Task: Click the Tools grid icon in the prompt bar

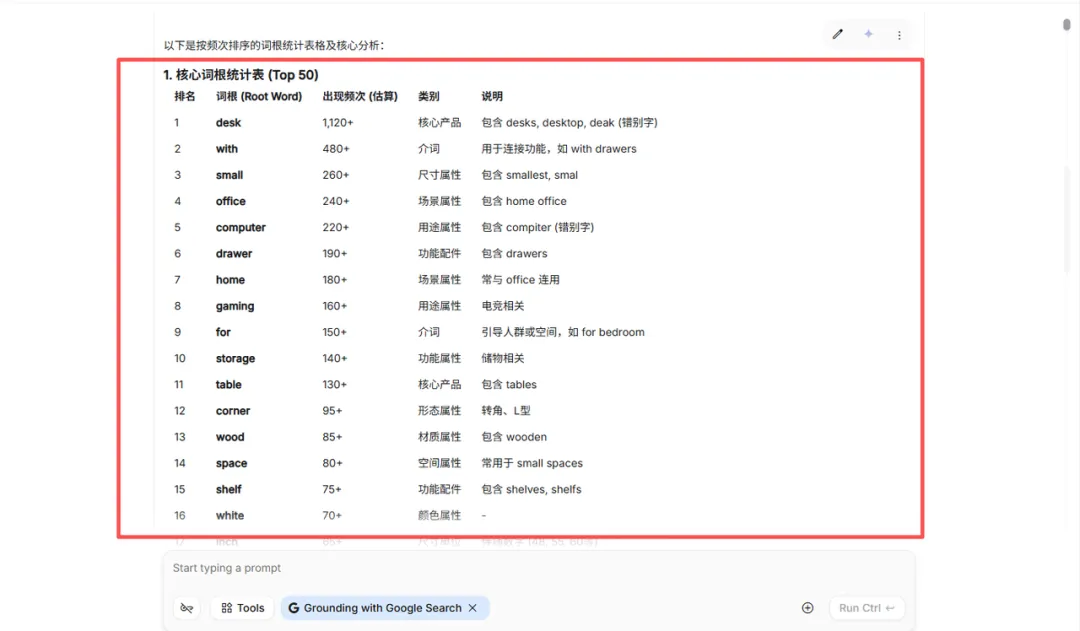Action: pos(228,608)
